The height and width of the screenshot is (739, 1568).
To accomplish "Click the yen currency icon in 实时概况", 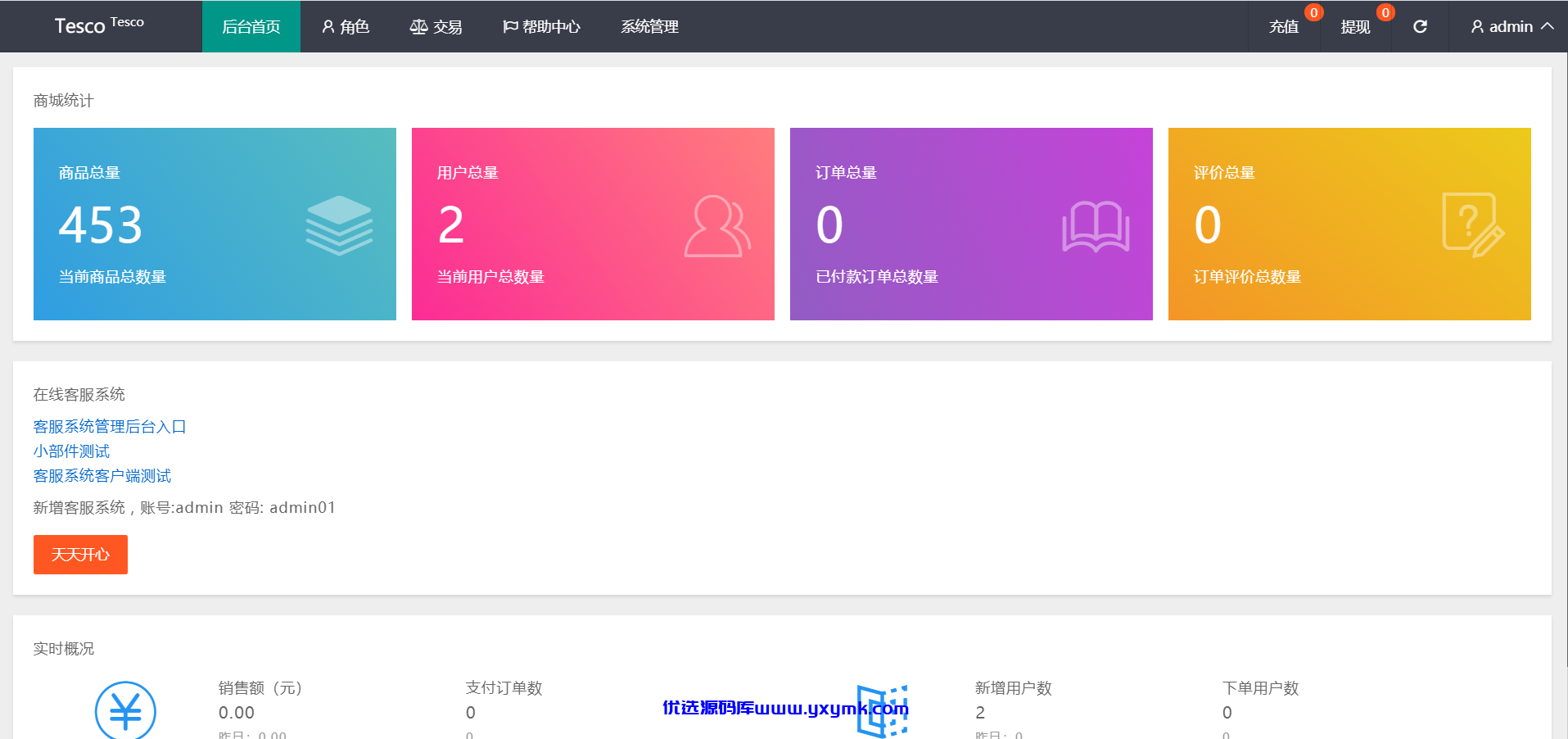I will (125, 710).
